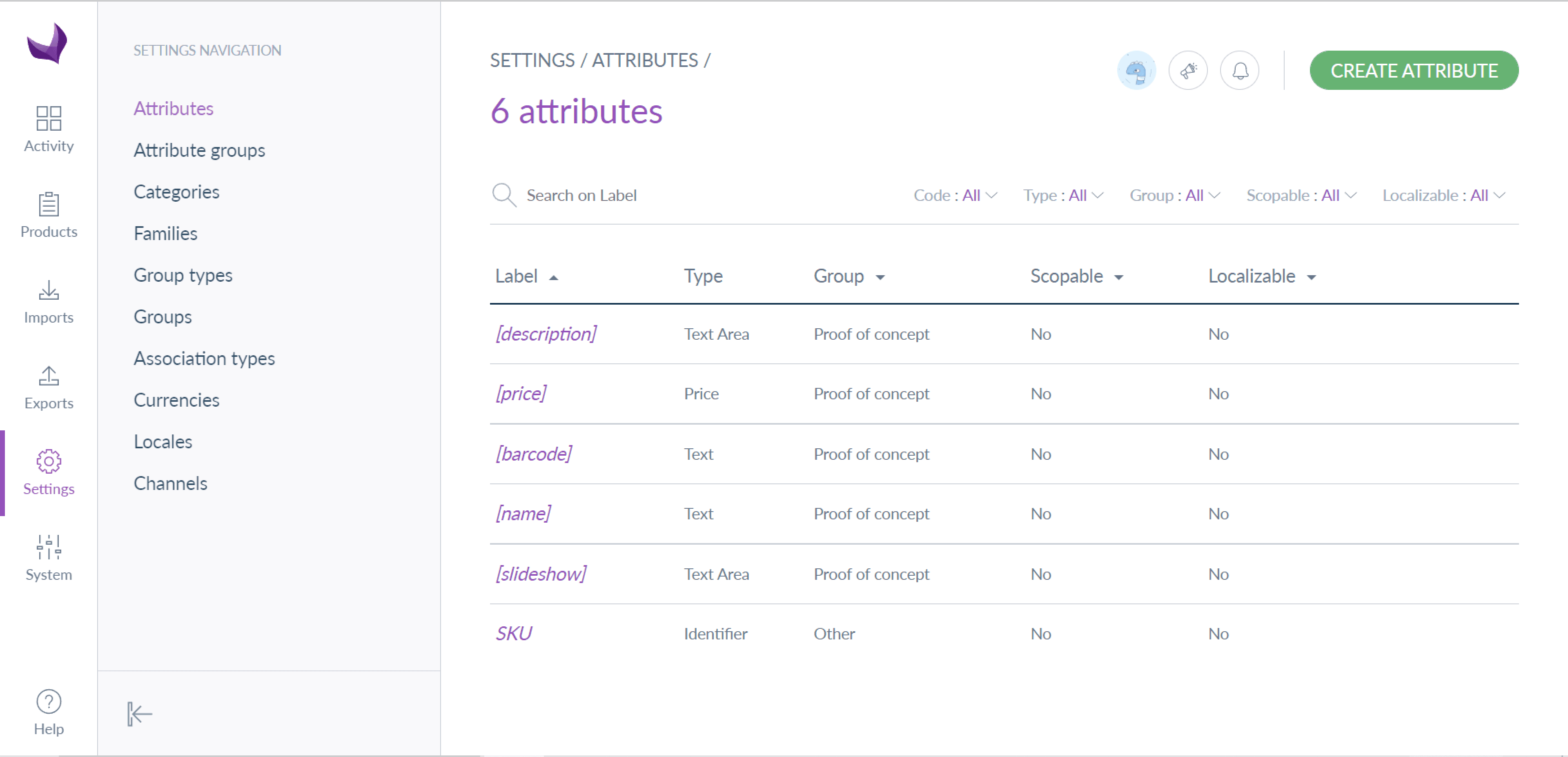Open the [name] attribute
Viewport: 1568px width, 757px height.
523,514
